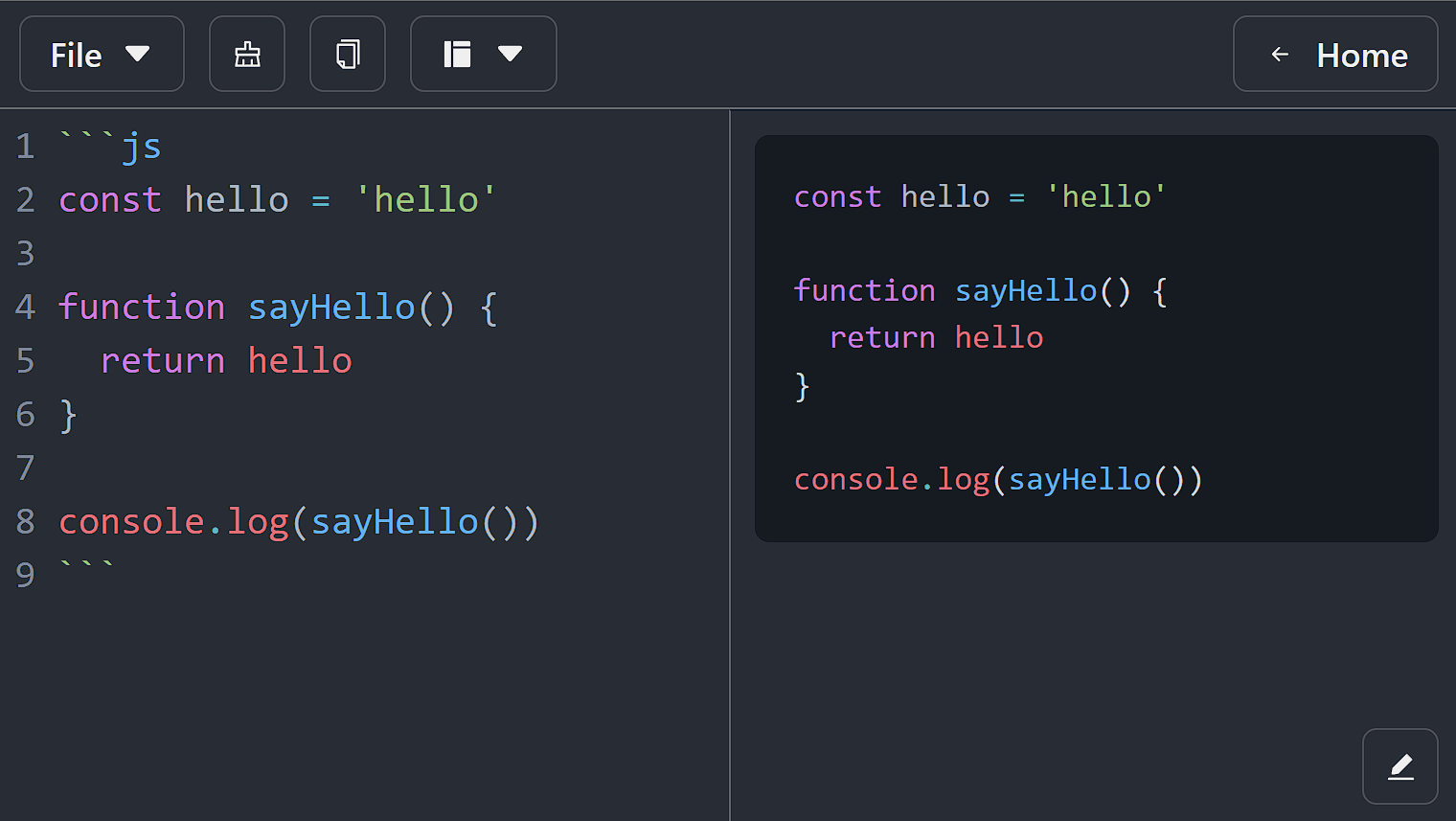Screen dimensions: 1456x821
Task: Click 'function sayHello() {' in editor pane
Action: [279, 308]
